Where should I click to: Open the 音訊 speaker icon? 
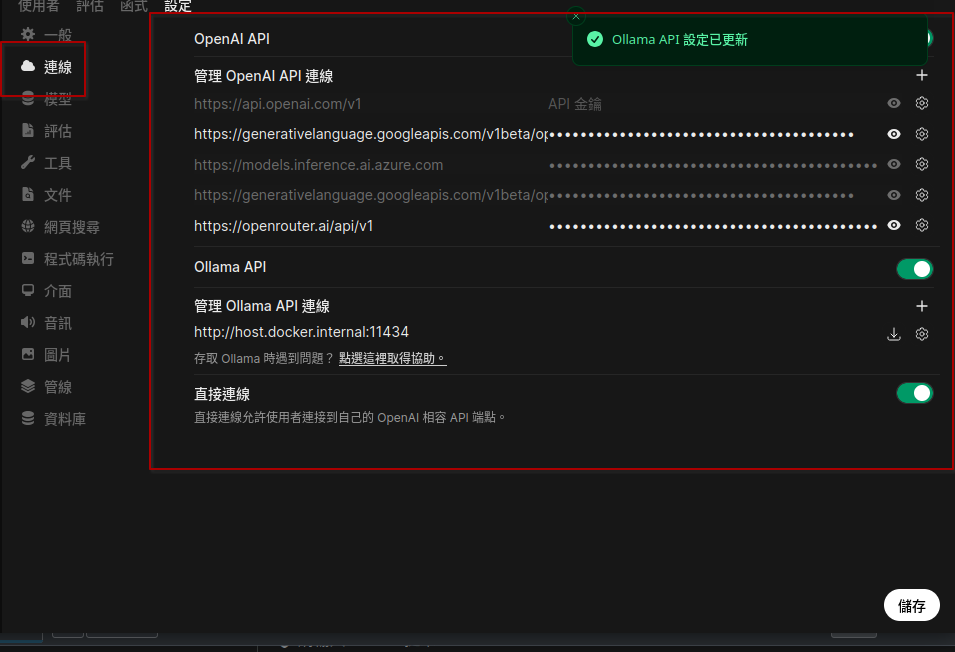click(x=28, y=322)
